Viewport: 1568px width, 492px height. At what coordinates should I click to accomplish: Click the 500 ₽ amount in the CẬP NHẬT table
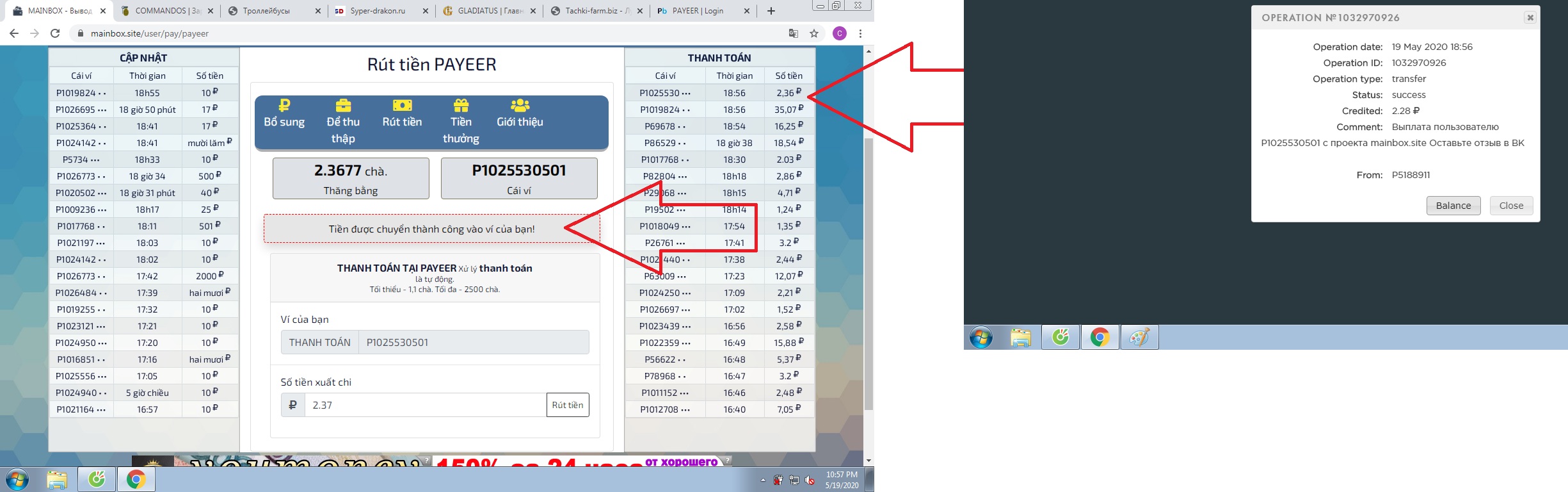pyautogui.click(x=210, y=176)
